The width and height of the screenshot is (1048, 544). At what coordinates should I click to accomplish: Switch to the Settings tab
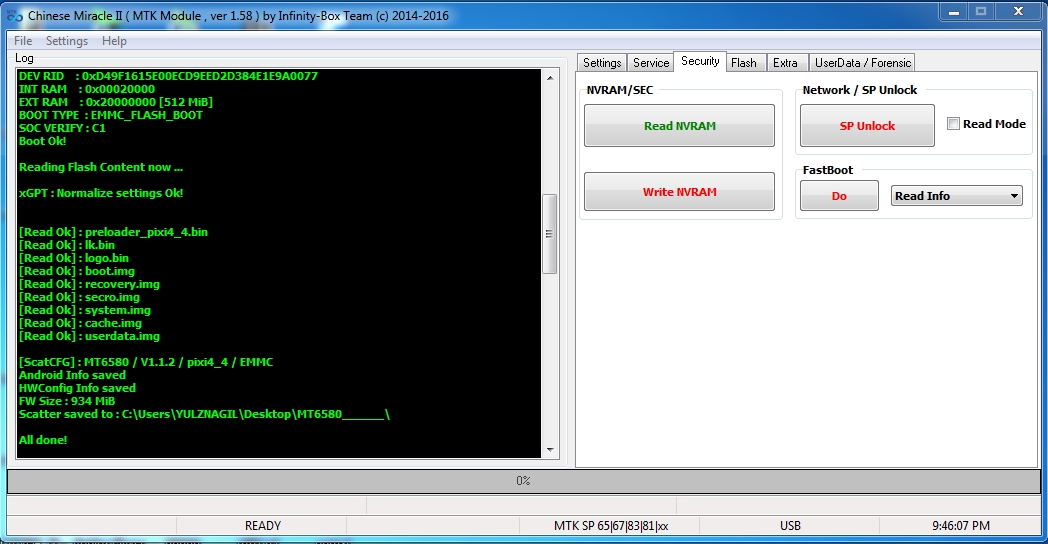click(602, 63)
